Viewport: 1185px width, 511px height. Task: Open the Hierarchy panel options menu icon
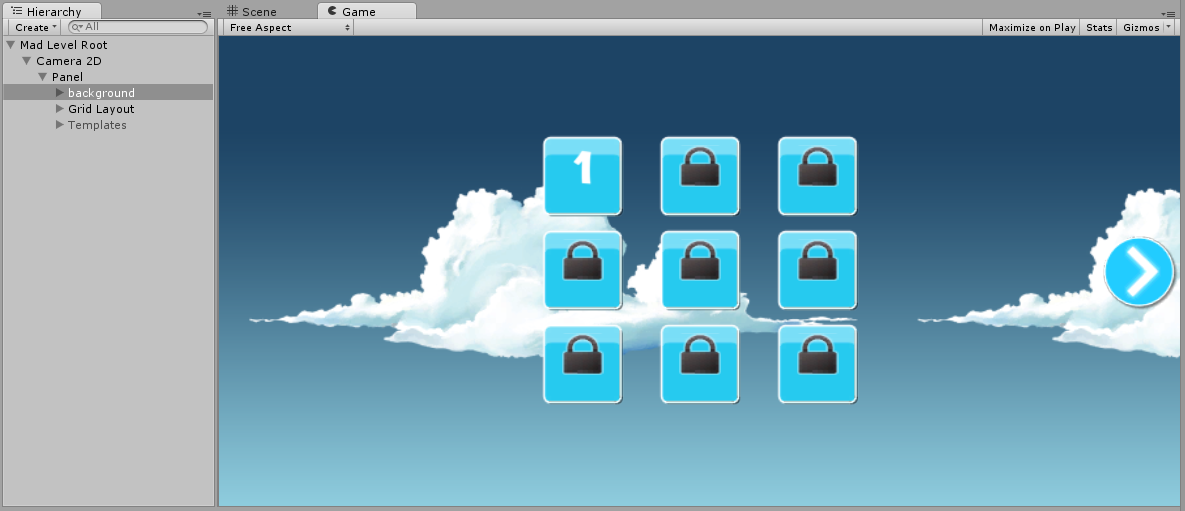coord(205,13)
